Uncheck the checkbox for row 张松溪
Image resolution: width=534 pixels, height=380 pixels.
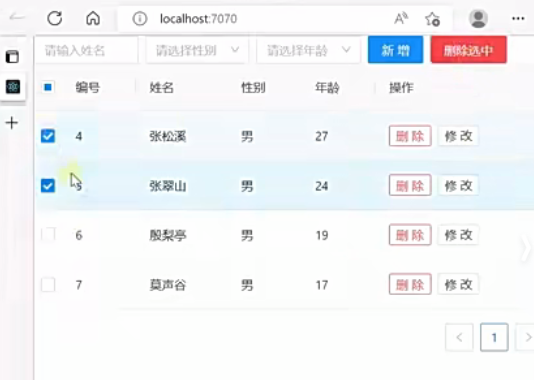pos(48,136)
